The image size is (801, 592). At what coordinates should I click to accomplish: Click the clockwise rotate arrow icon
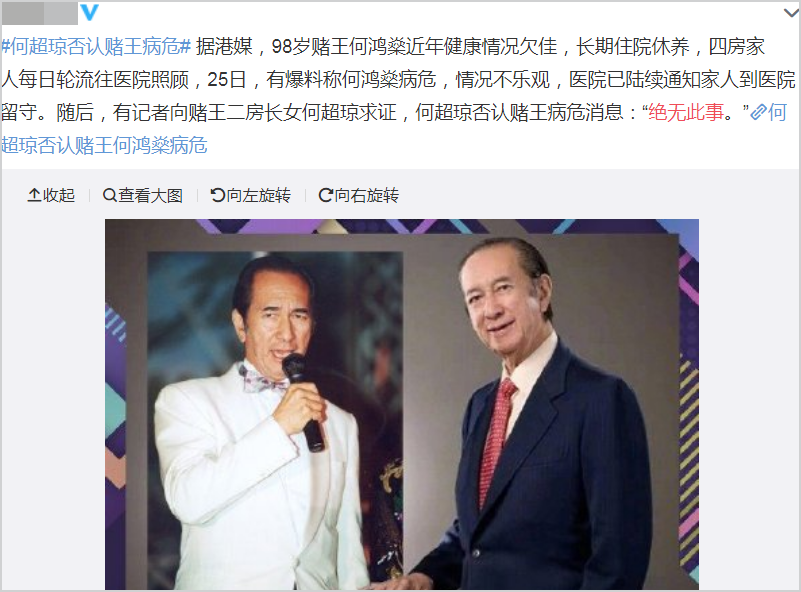325,195
